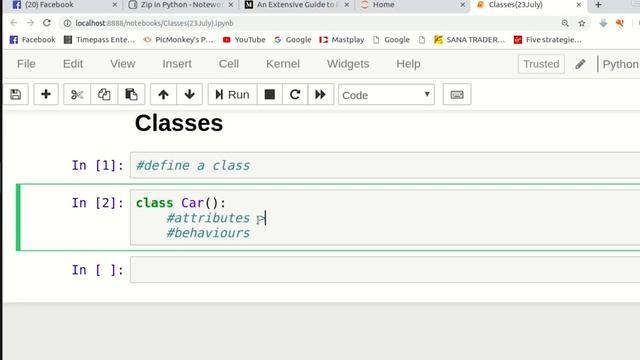Open the command palette keyboard icon

tap(457, 95)
